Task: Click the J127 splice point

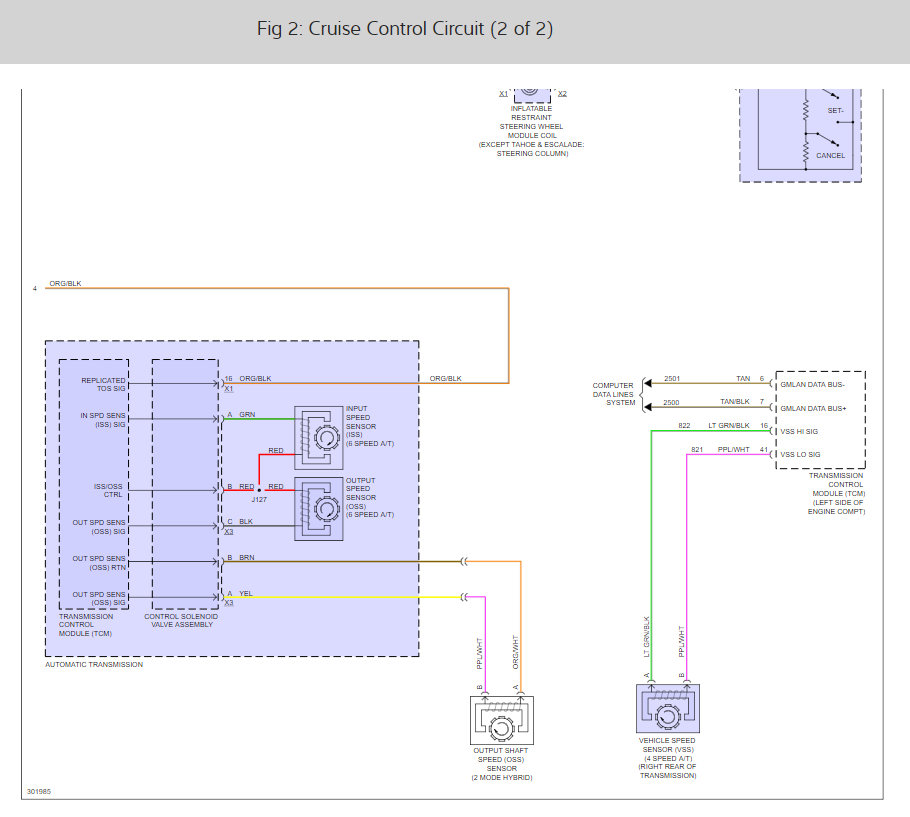Action: click(x=258, y=487)
